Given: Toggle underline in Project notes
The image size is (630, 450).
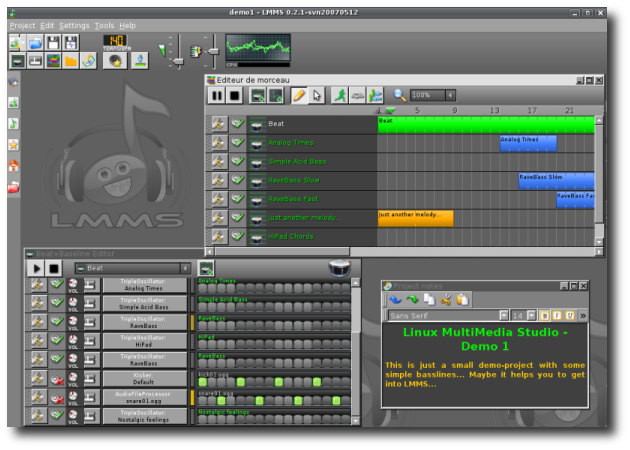Looking at the screenshot, I should [x=570, y=316].
